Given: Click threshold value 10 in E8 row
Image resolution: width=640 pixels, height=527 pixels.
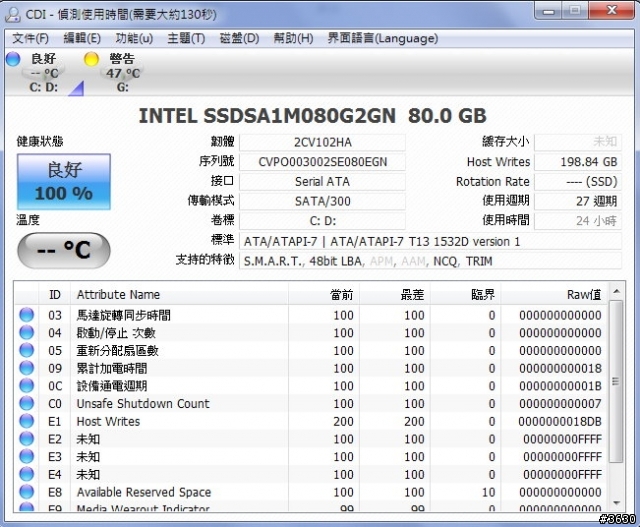Looking at the screenshot, I should (489, 492).
